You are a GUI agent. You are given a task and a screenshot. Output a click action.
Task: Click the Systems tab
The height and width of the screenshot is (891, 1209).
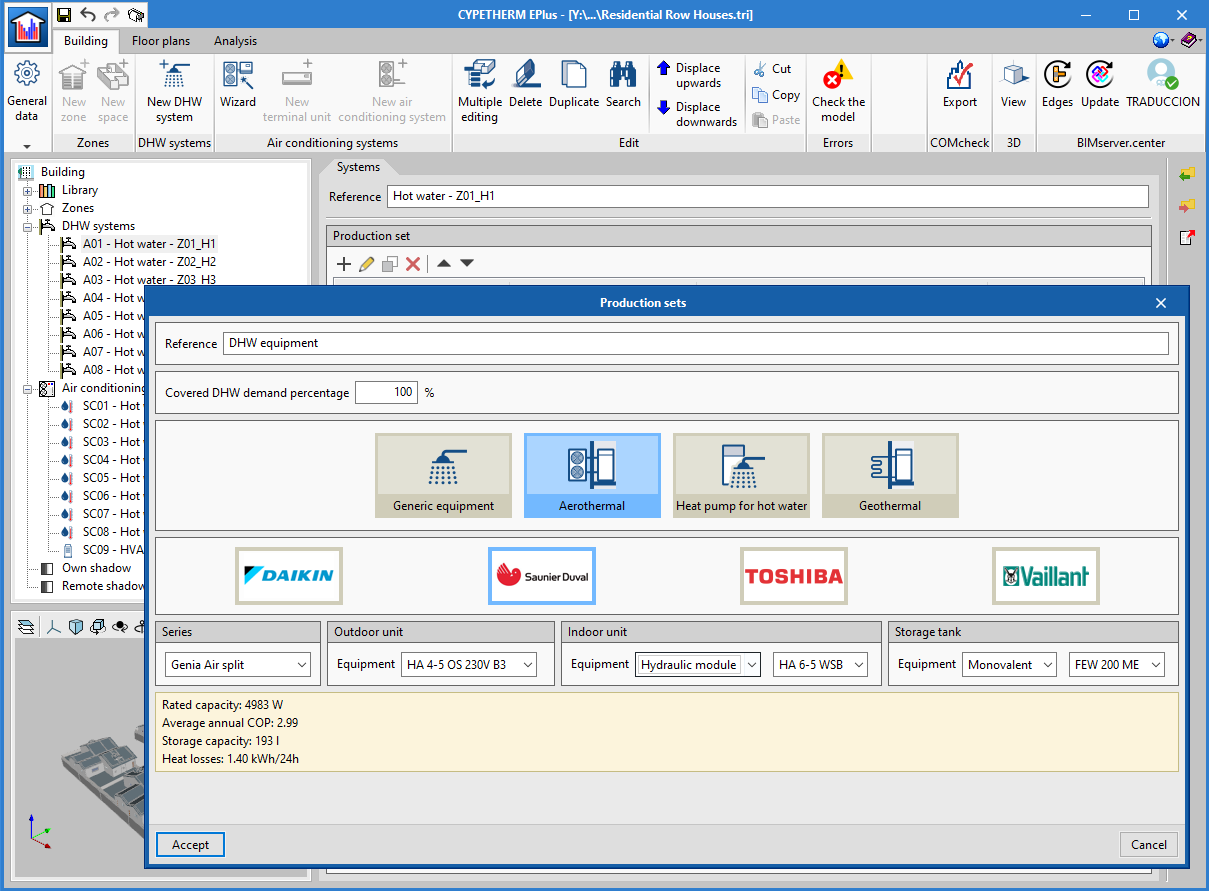click(x=358, y=167)
